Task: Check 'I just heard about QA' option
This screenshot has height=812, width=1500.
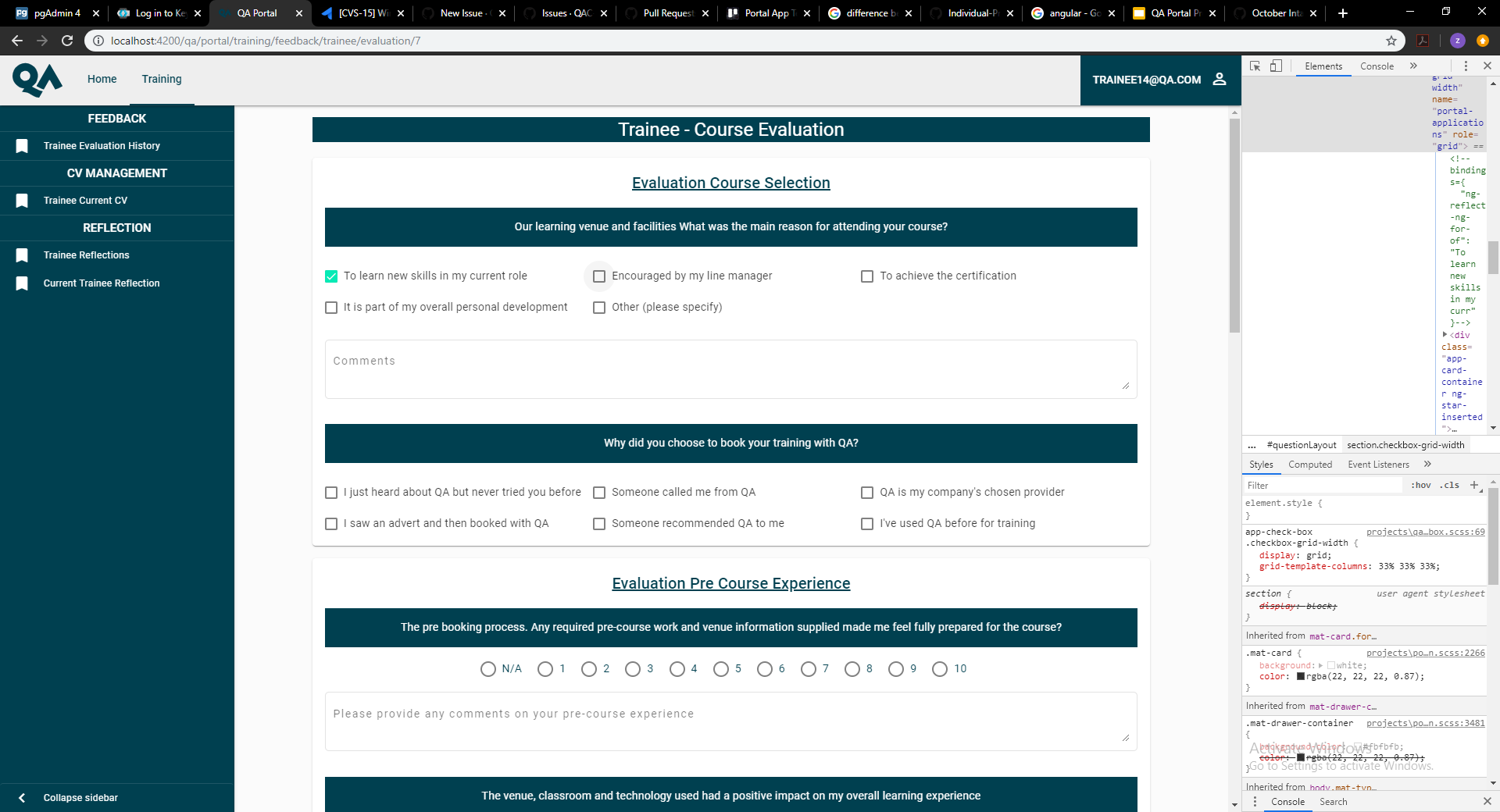Action: 331,493
